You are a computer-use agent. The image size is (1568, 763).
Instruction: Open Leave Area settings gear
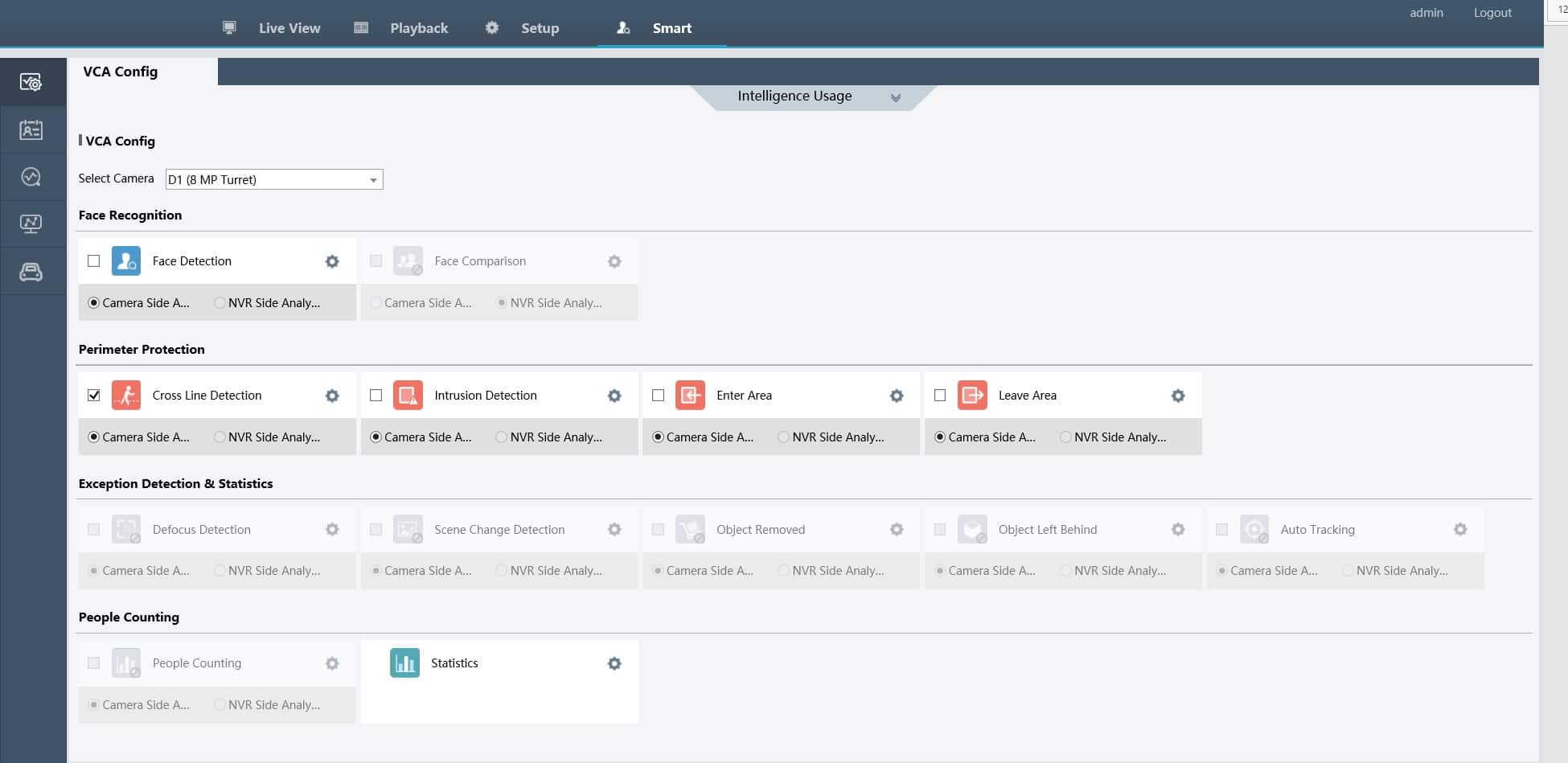1178,396
